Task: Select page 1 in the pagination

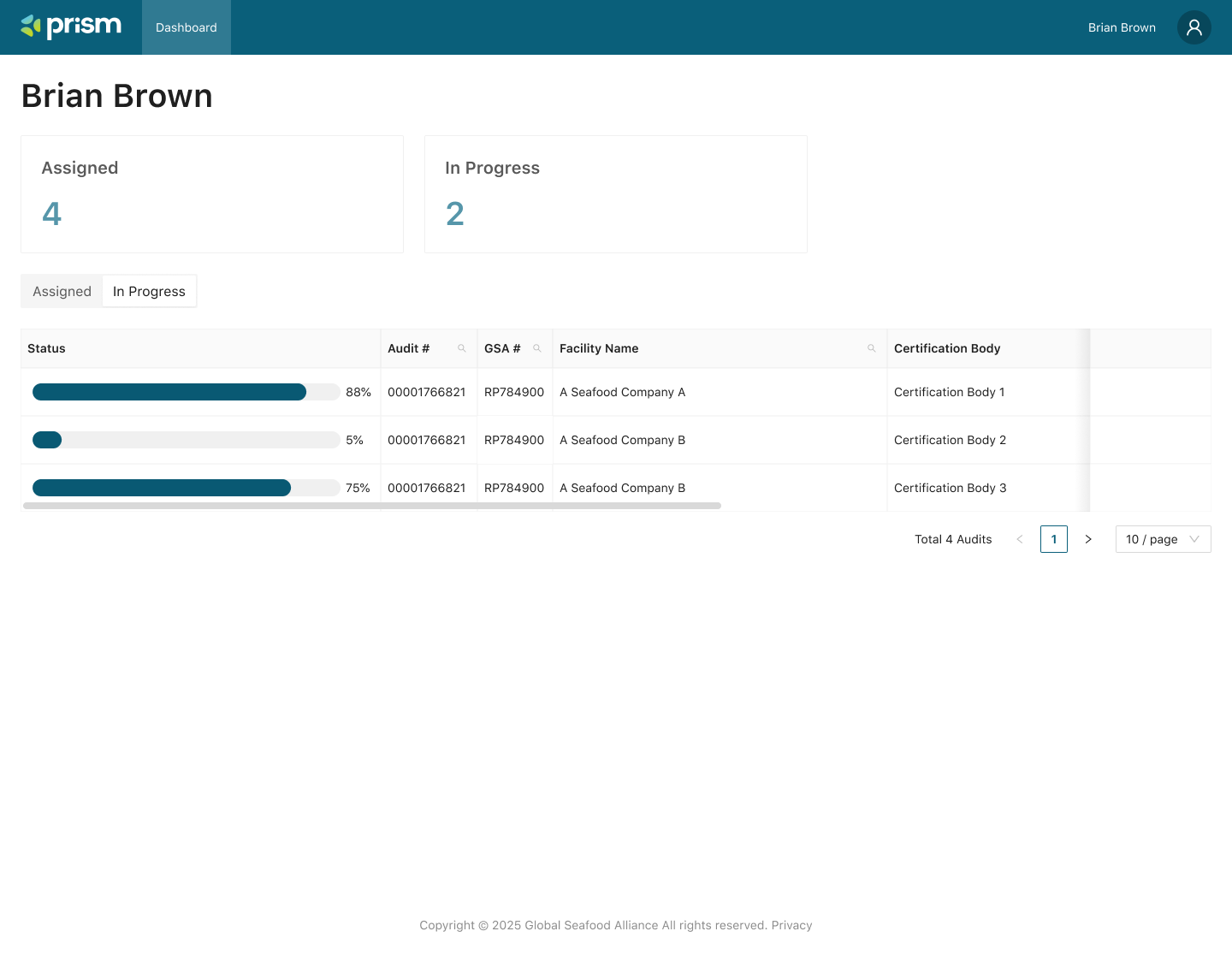Action: (x=1054, y=539)
